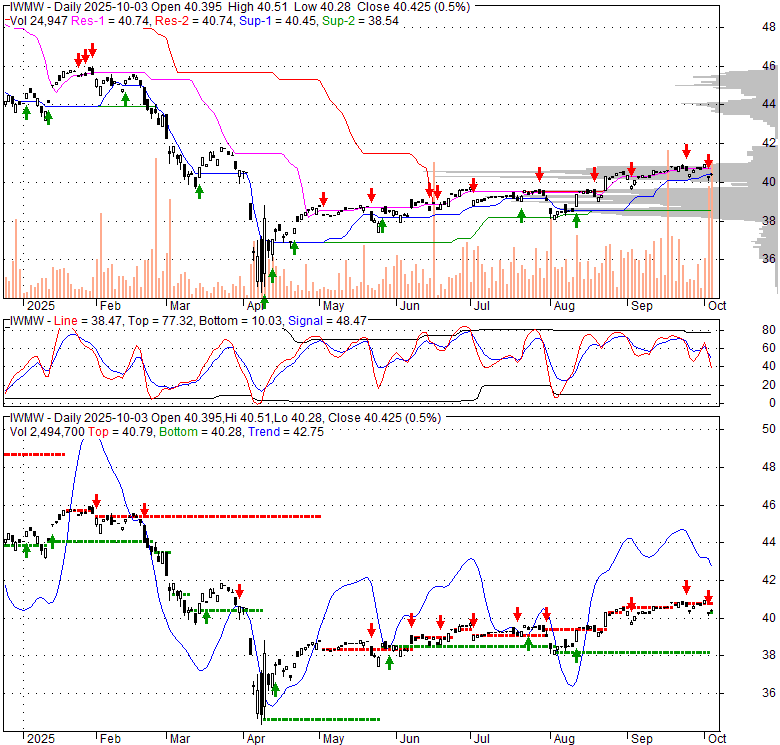Click the red arrow in late September on the bottom chart
The height and width of the screenshot is (745, 780).
point(687,587)
